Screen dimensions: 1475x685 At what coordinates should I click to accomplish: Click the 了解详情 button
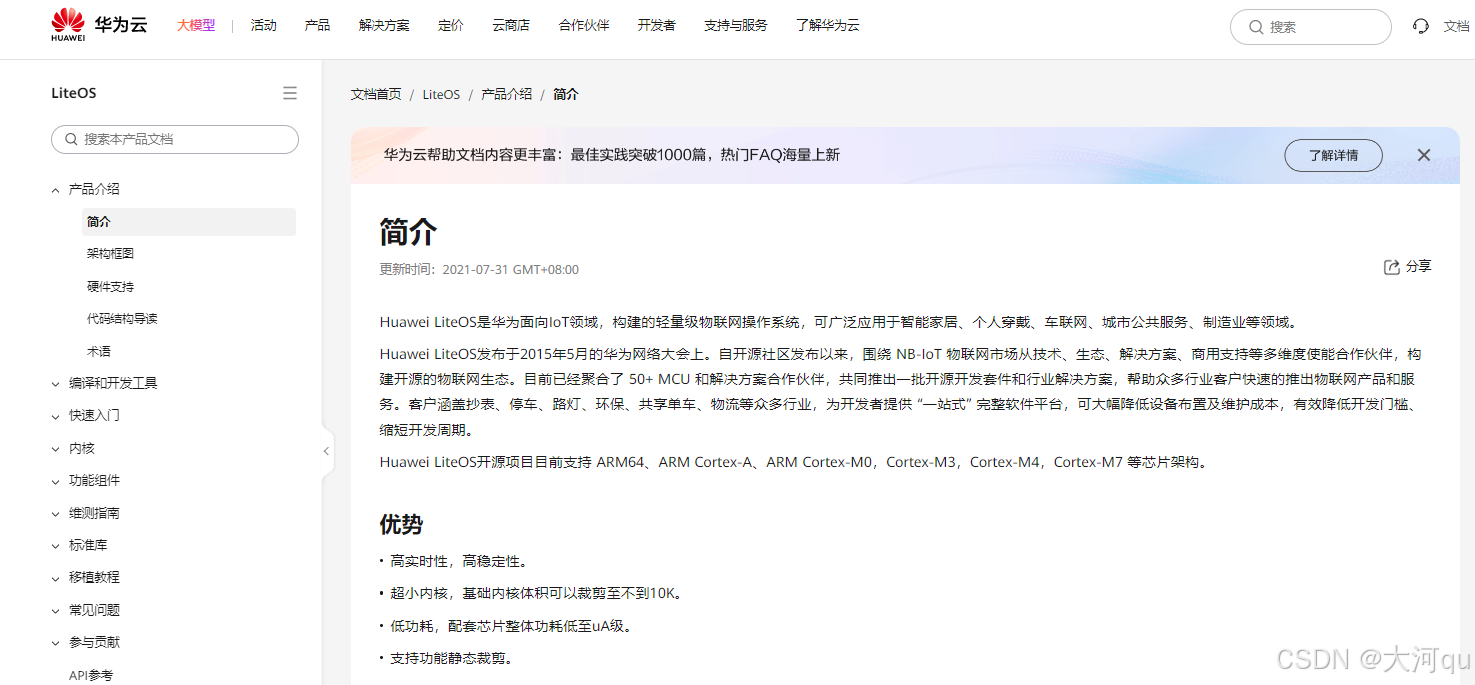pos(1334,155)
